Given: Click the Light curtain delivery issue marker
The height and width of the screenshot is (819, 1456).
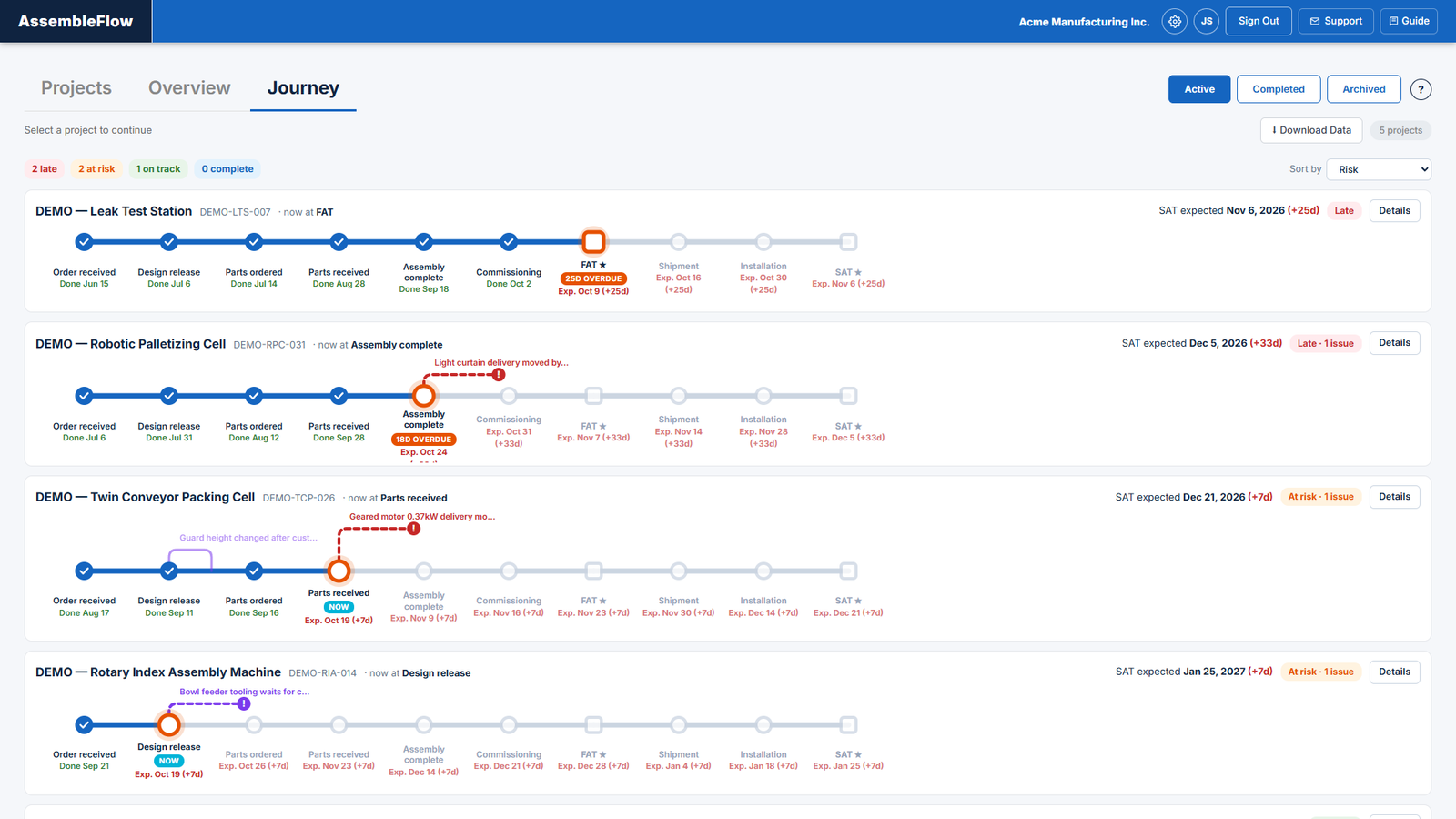Looking at the screenshot, I should (x=499, y=375).
